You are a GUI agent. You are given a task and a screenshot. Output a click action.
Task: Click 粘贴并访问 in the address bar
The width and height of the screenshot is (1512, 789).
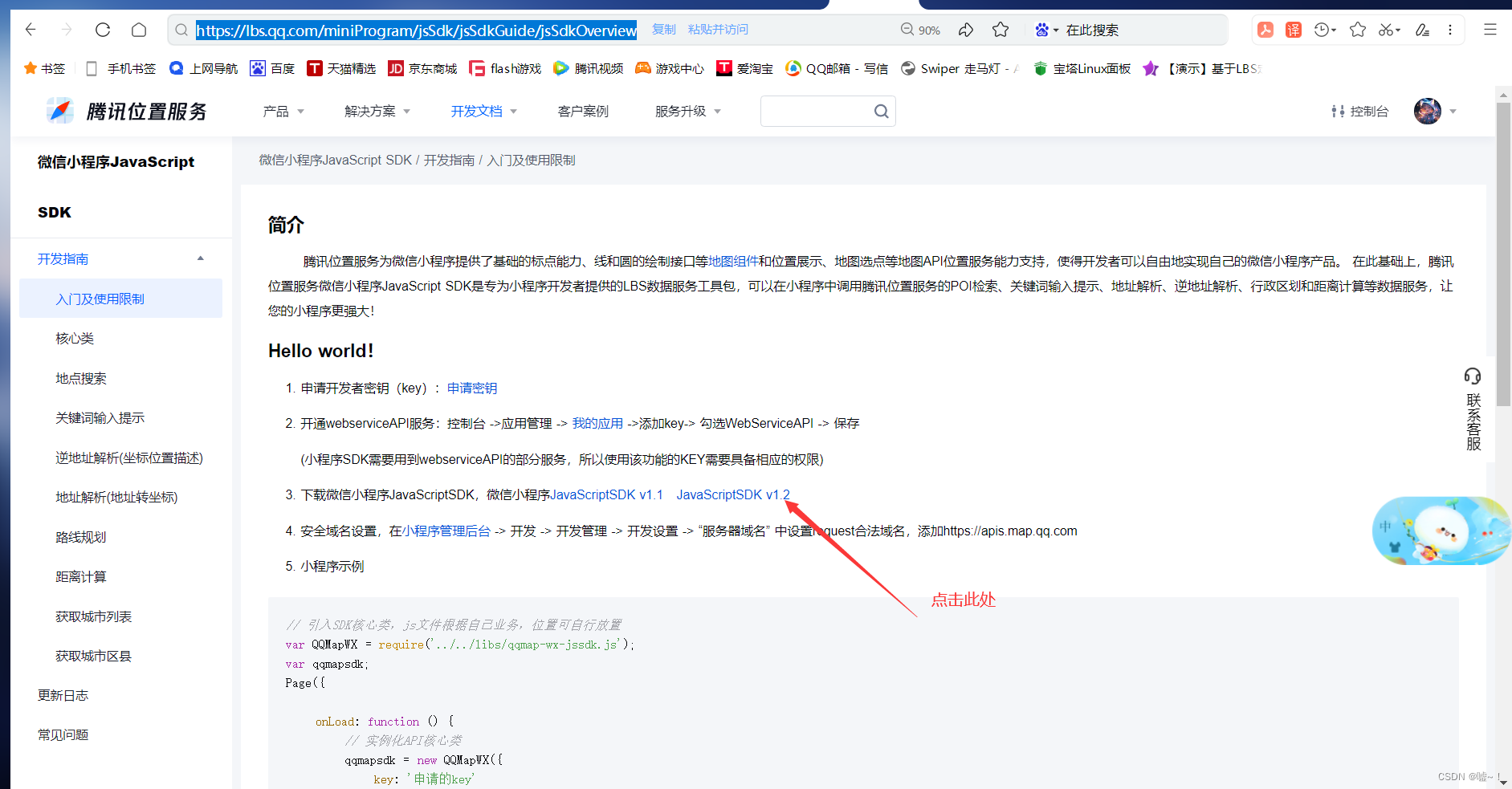click(x=718, y=30)
